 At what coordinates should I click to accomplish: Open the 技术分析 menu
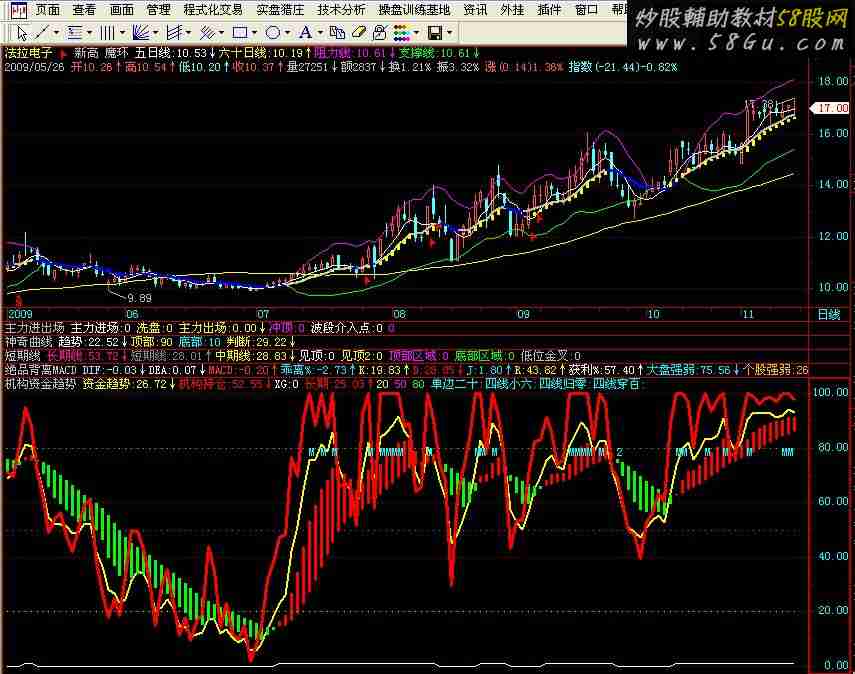tap(341, 9)
